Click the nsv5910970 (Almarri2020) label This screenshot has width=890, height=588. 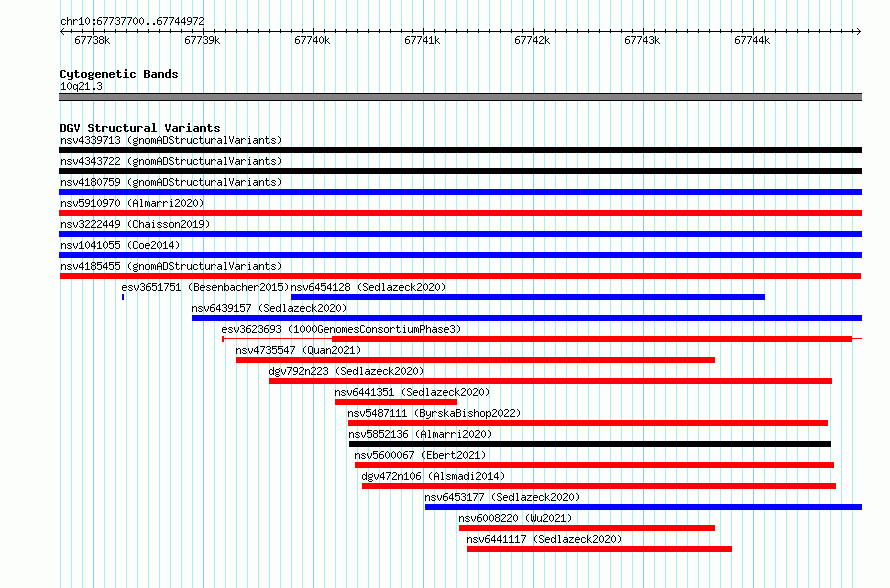pos(132,203)
